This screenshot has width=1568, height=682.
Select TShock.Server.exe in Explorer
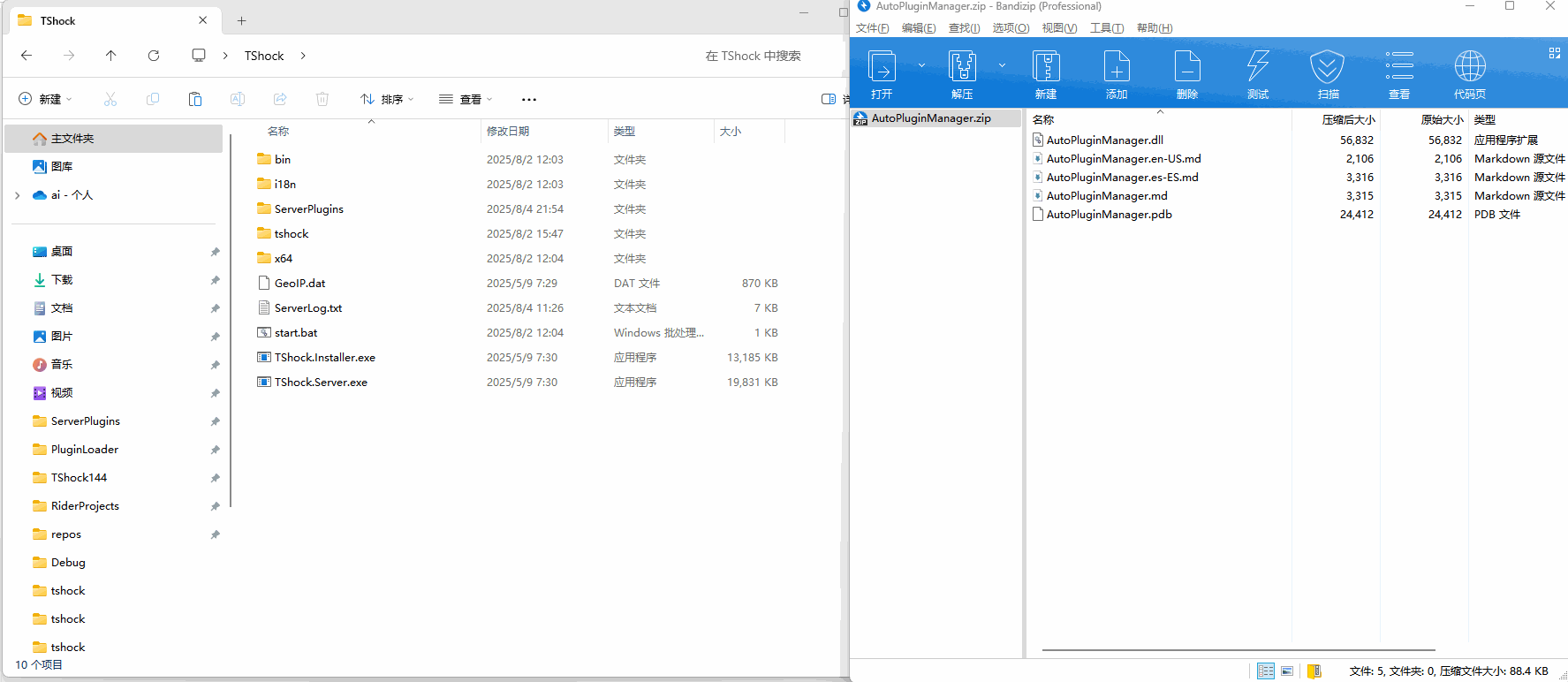point(321,383)
